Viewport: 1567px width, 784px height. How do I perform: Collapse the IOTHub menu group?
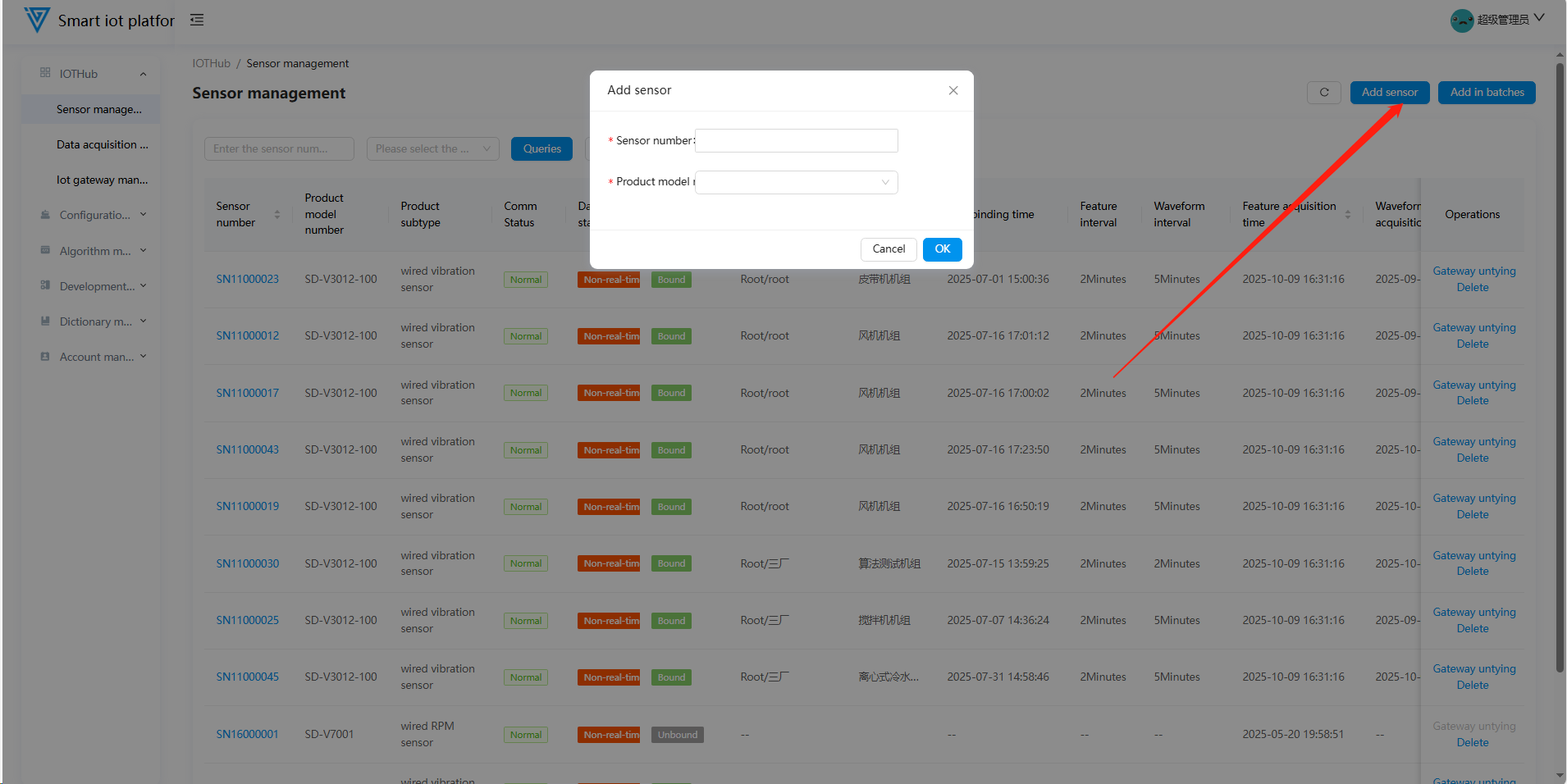point(143,74)
